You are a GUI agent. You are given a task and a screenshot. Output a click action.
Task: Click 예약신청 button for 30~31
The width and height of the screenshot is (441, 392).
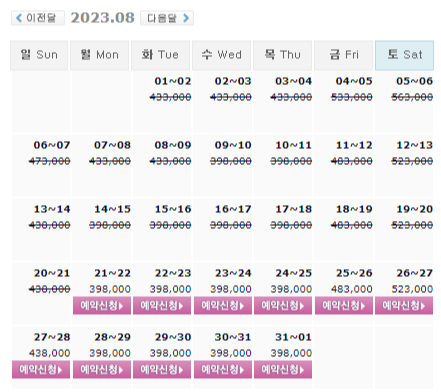tap(223, 369)
